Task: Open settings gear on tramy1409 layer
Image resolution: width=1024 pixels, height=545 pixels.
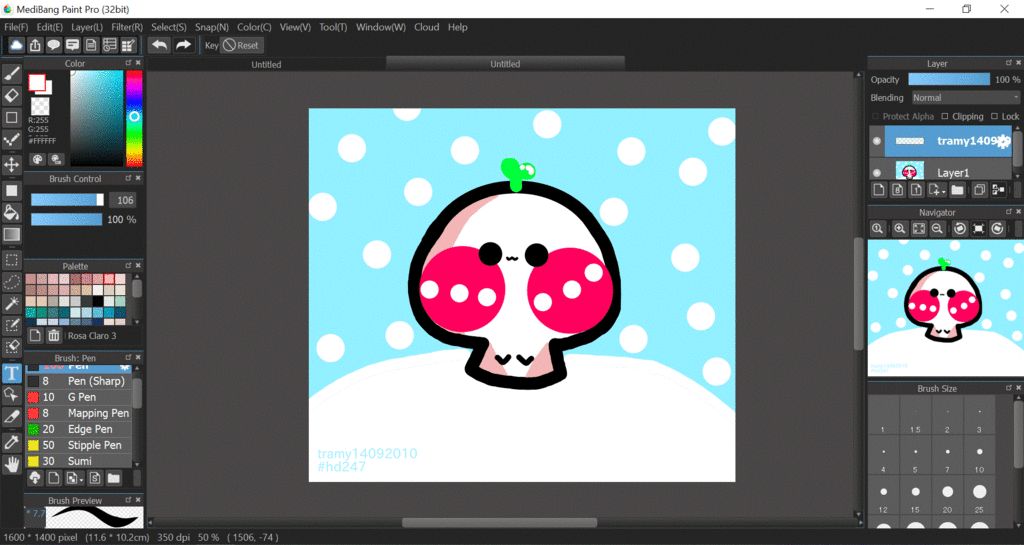Action: tap(1003, 141)
